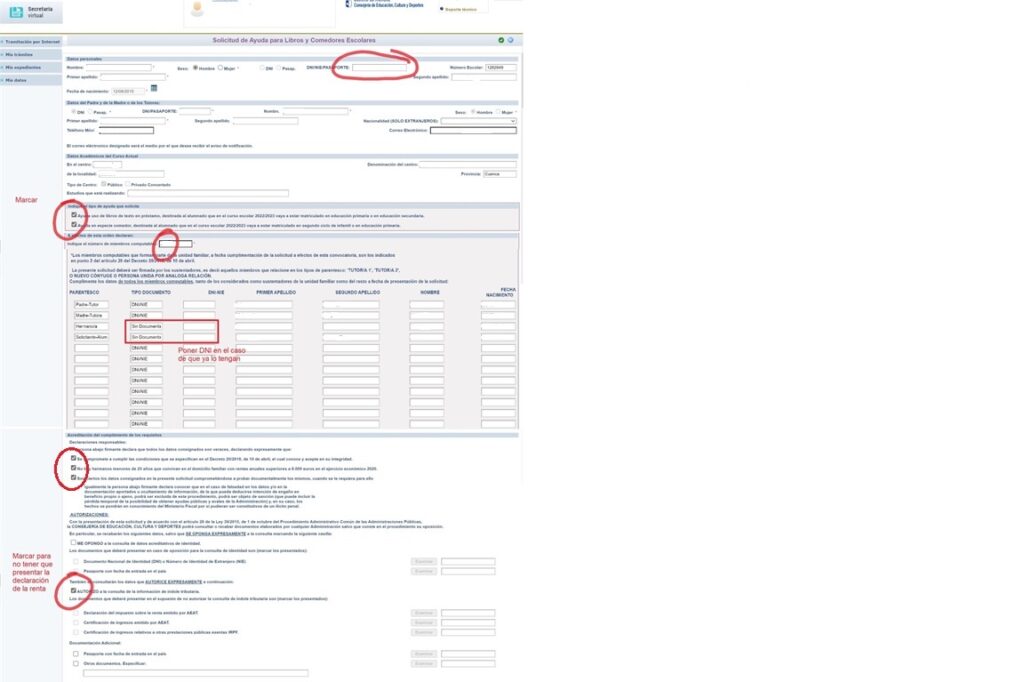Click Fecha de nacimiento date field
The image size is (1024, 682).
coord(128,91)
